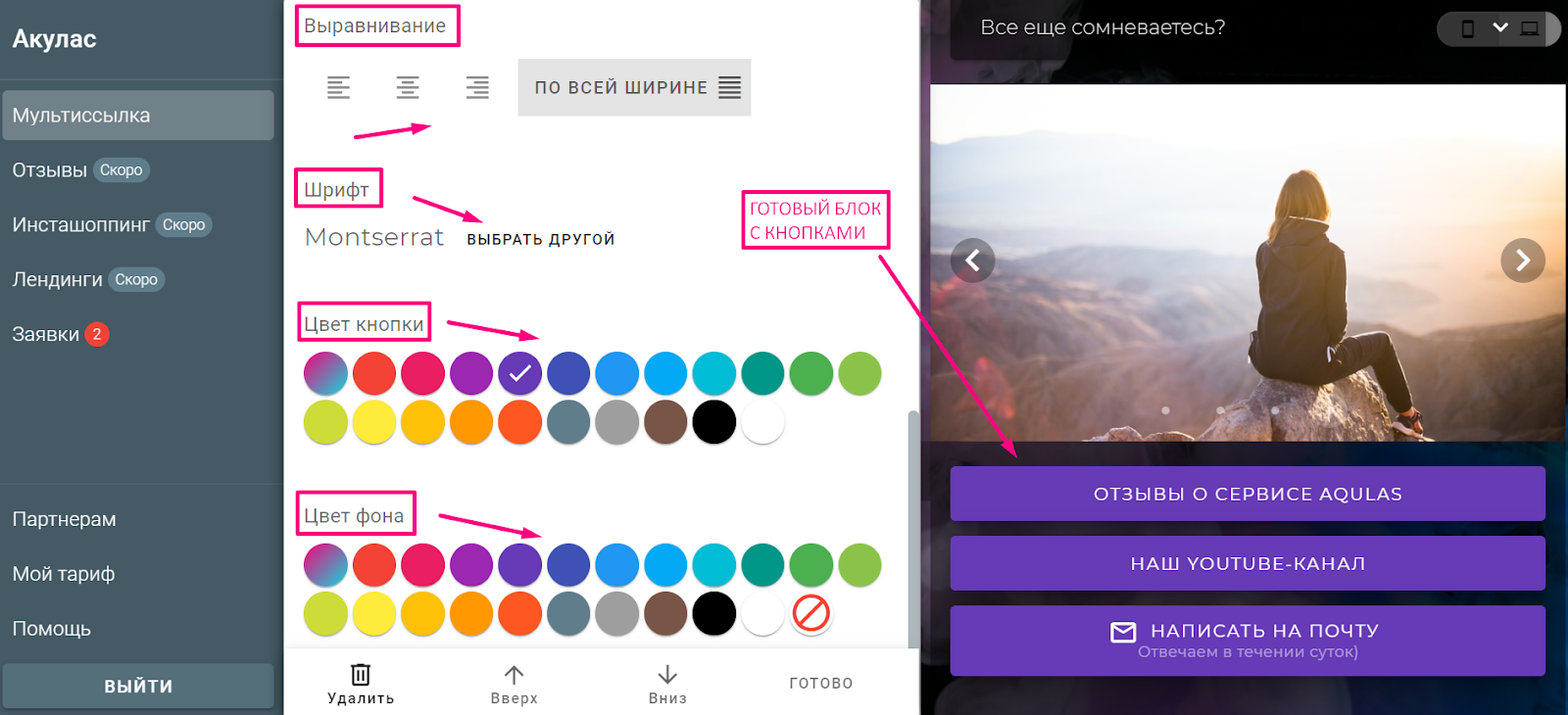Pick pink swatch under Цвет фона

(x=422, y=564)
